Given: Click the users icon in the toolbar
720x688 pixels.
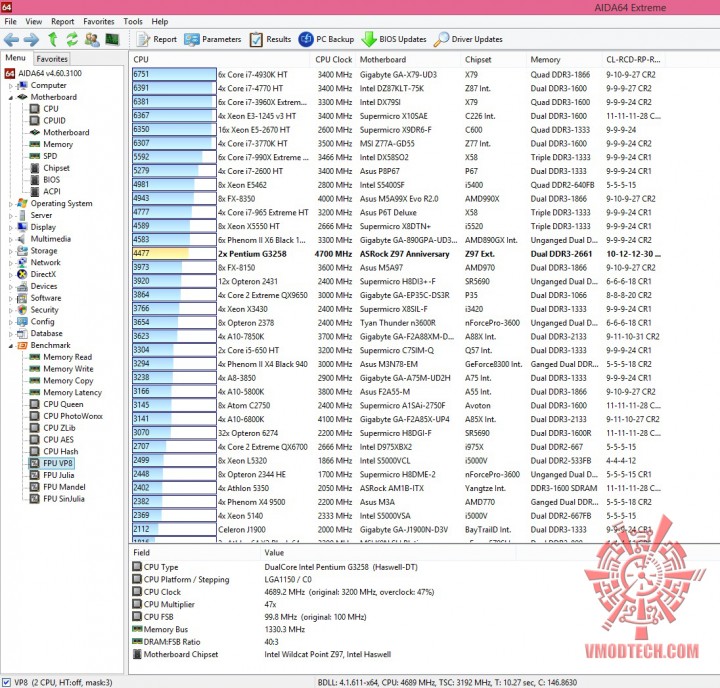Looking at the screenshot, I should tap(92, 39).
